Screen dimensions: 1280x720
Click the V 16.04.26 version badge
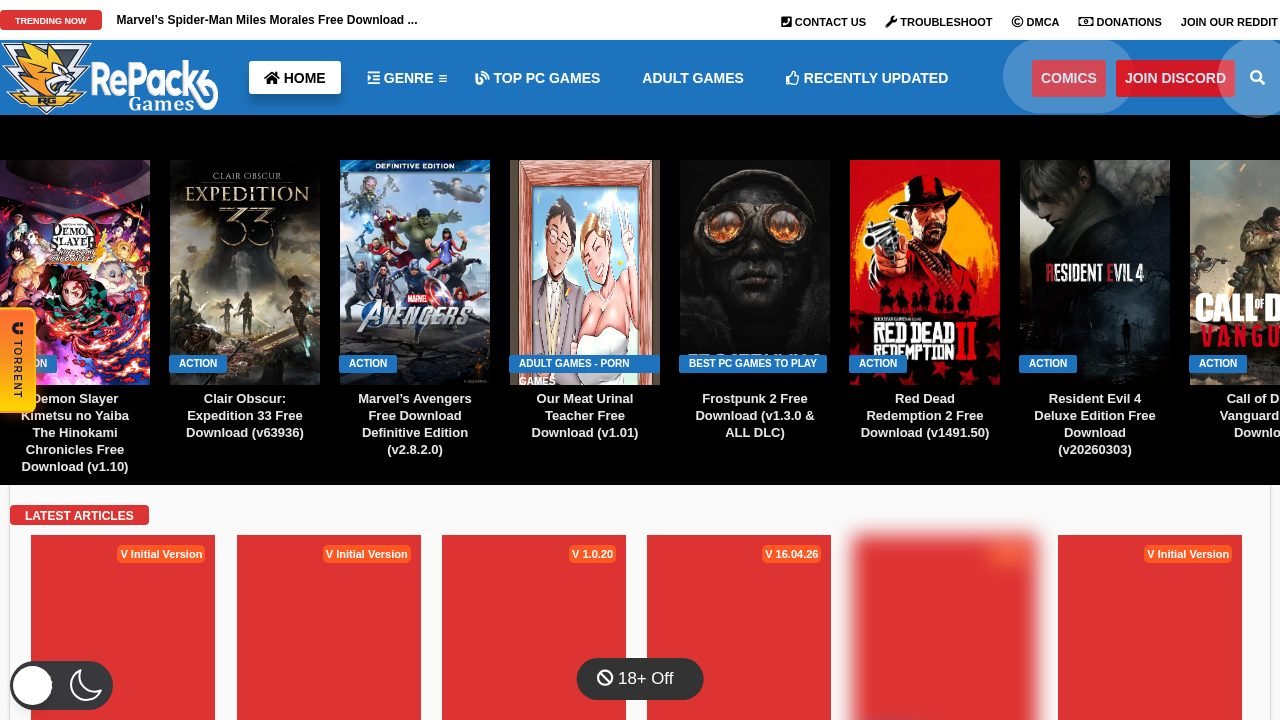(x=792, y=554)
